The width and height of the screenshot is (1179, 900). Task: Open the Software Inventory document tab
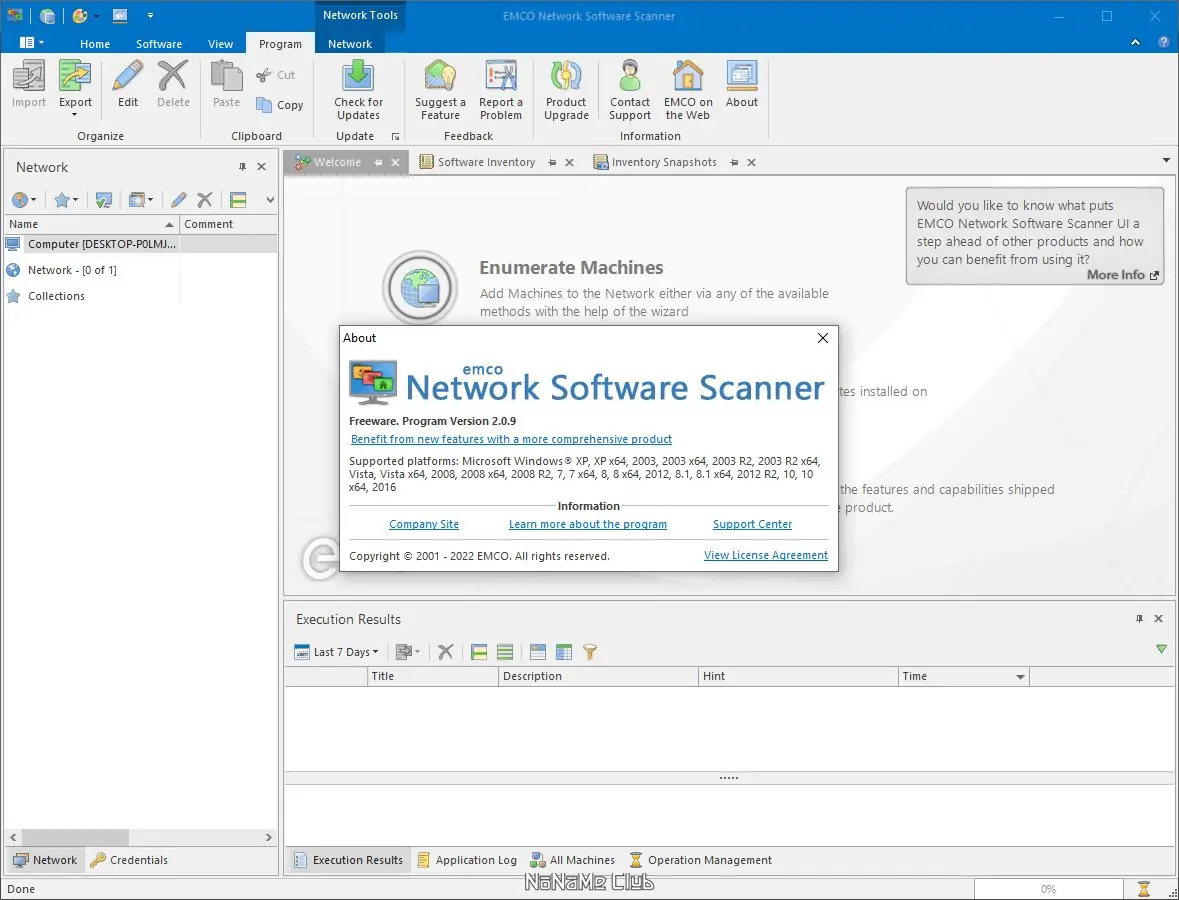[x=486, y=162]
